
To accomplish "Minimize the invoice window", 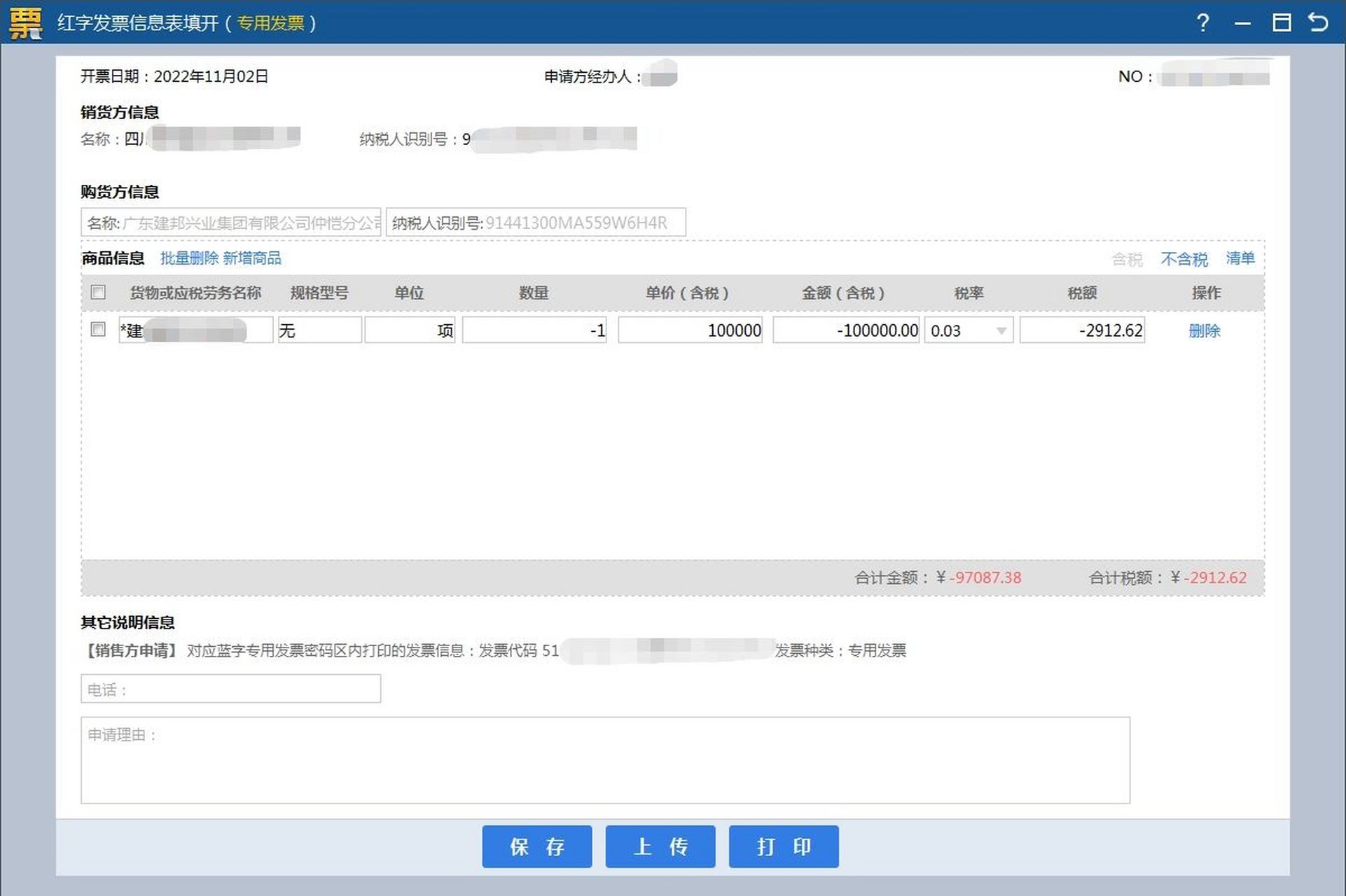I will coord(1242,24).
